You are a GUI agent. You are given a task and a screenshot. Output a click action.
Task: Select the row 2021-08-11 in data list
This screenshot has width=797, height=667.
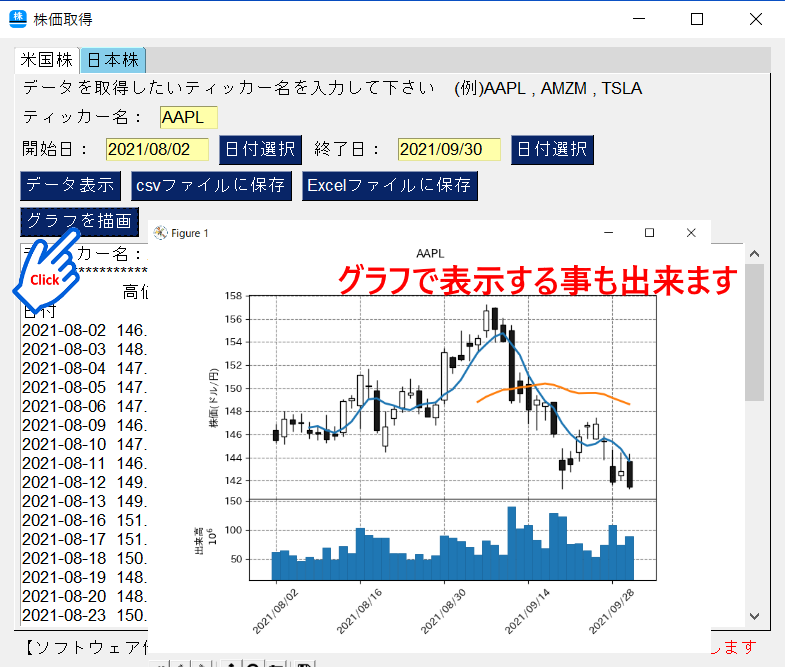coord(84,464)
